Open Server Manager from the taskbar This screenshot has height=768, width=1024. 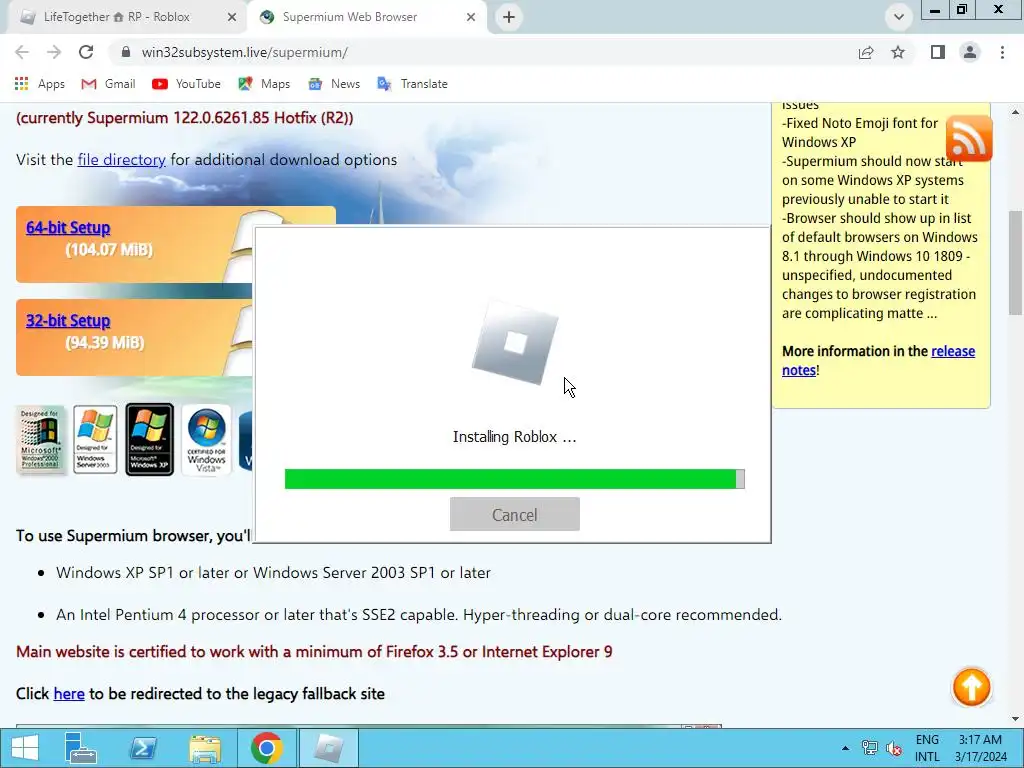point(81,748)
